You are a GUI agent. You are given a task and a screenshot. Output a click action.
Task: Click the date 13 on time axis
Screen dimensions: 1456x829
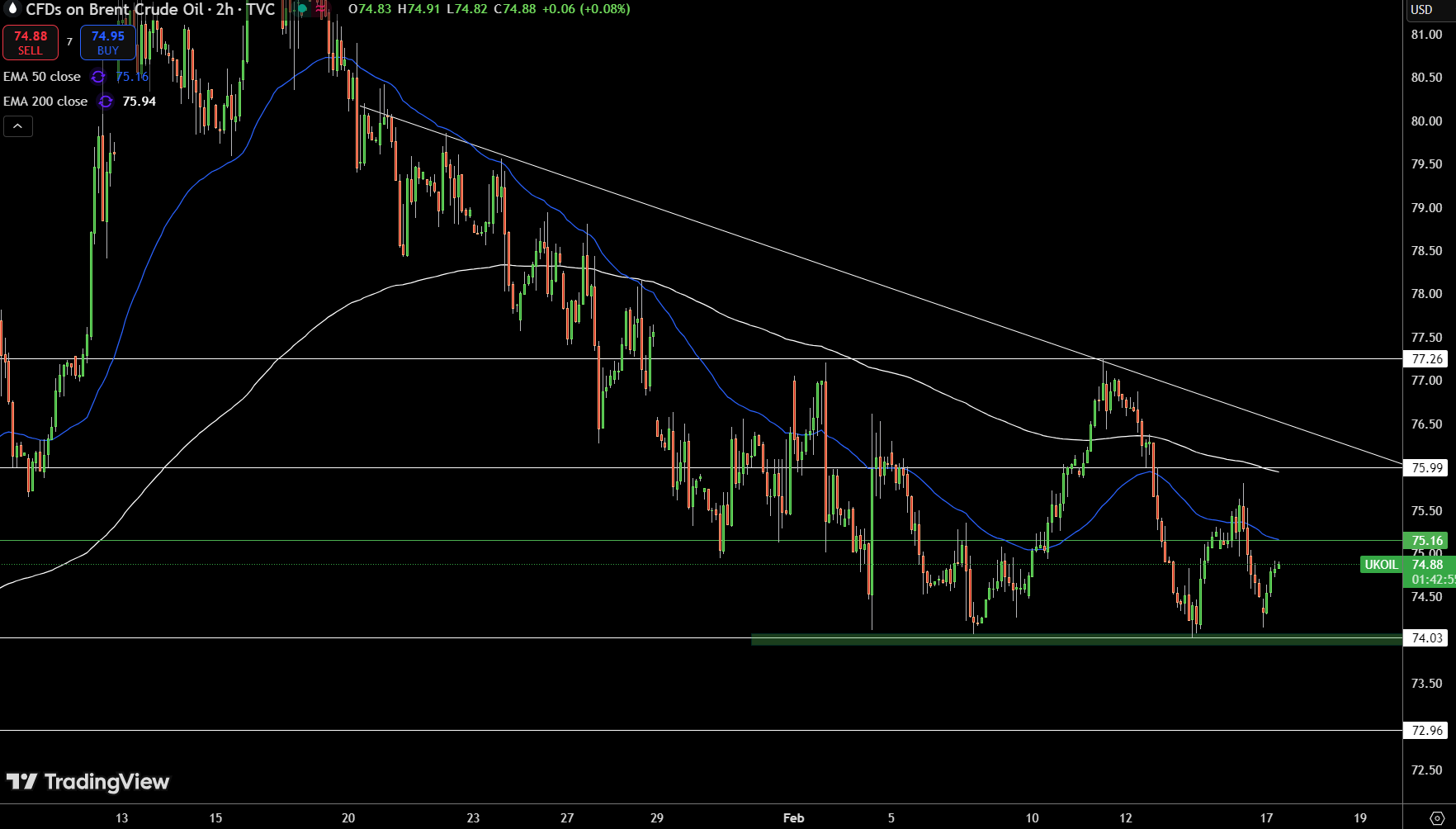point(121,818)
